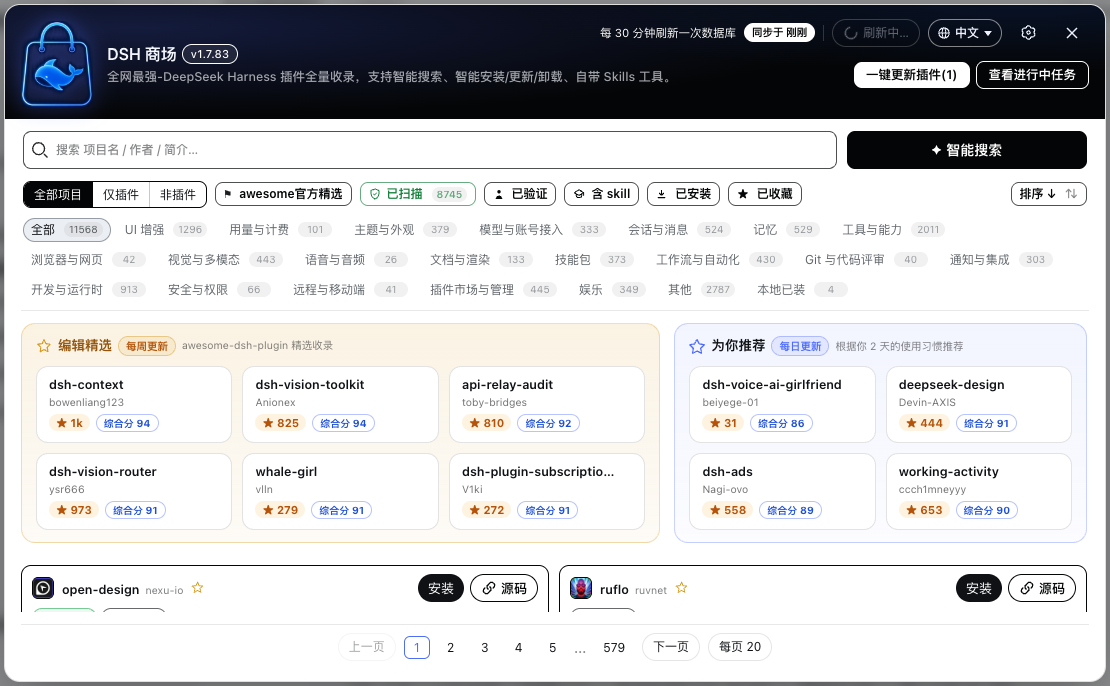The width and height of the screenshot is (1110, 686).
Task: Click the v1.7.83 version badge
Action: 210,54
